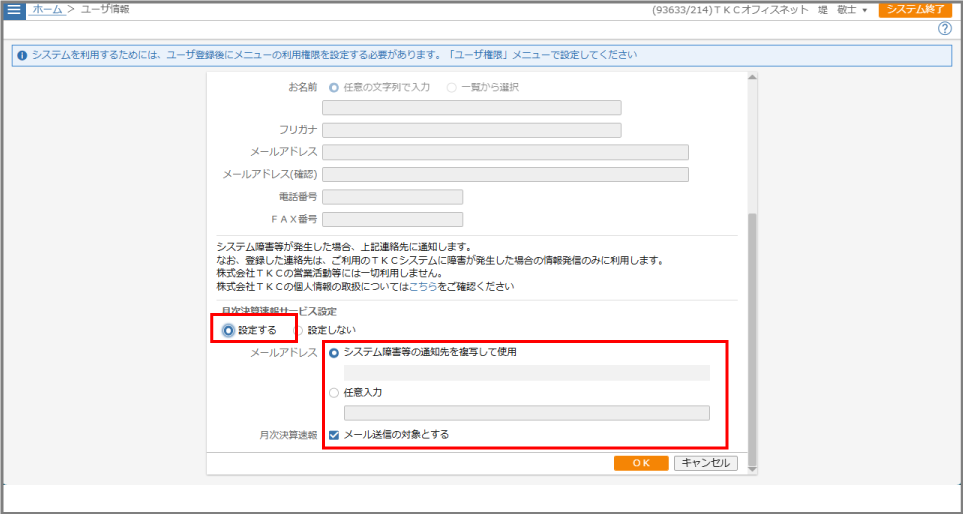Expand the user name dropdown arrow
The width and height of the screenshot is (963, 514).
864,10
